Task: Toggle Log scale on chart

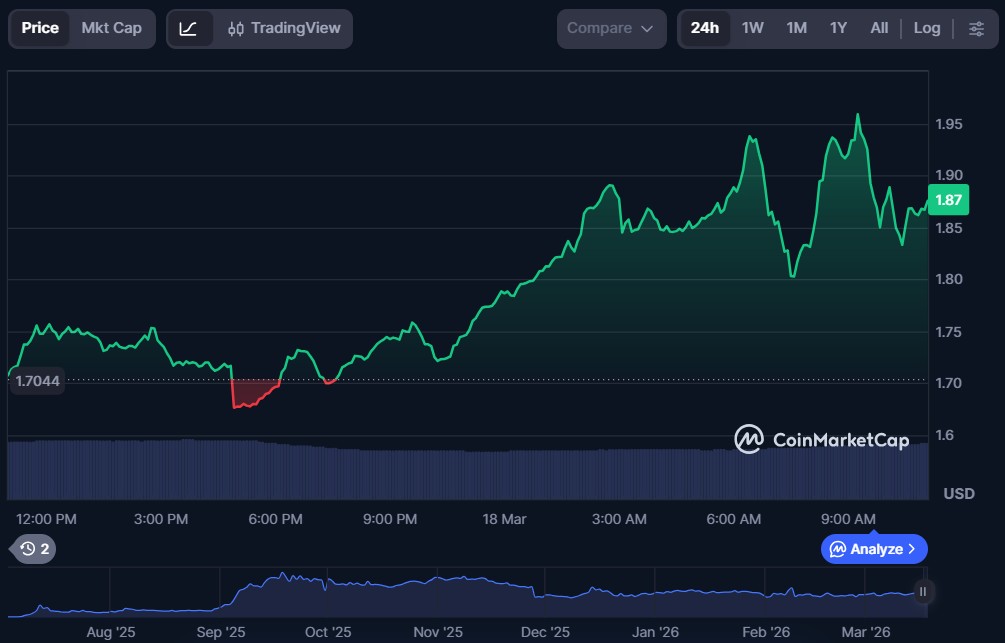Action: (926, 28)
